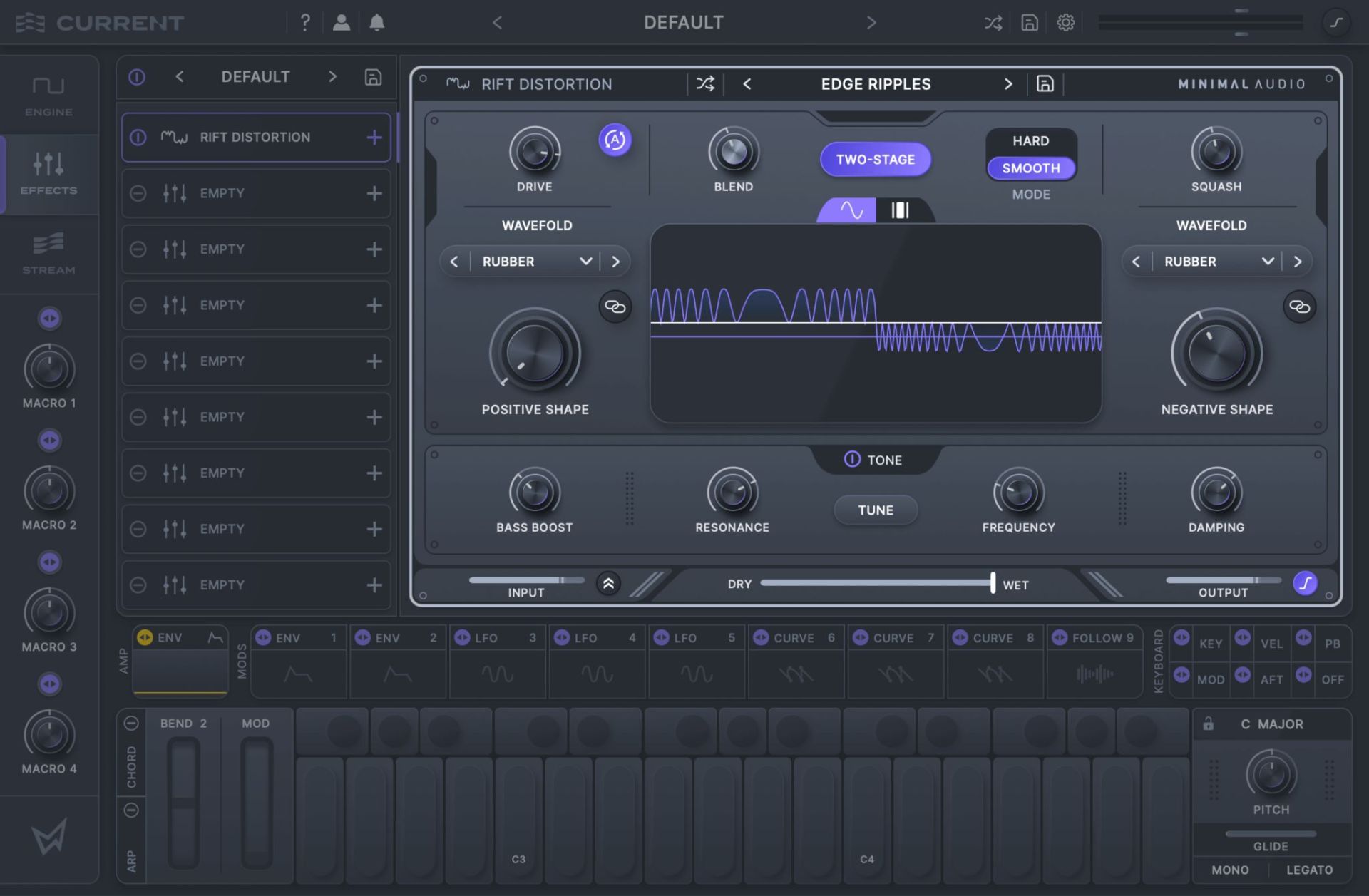Select HARD distortion mode
The height and width of the screenshot is (896, 1369).
coord(1030,141)
